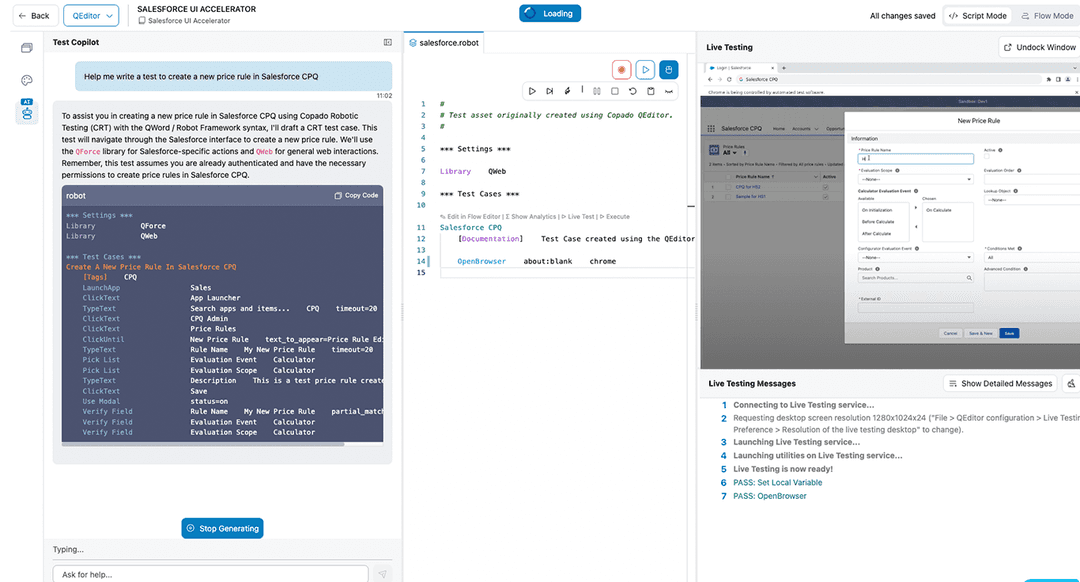The height and width of the screenshot is (582, 1080).
Task: Open the Lookup Object dropdown
Action: [x=1032, y=200]
